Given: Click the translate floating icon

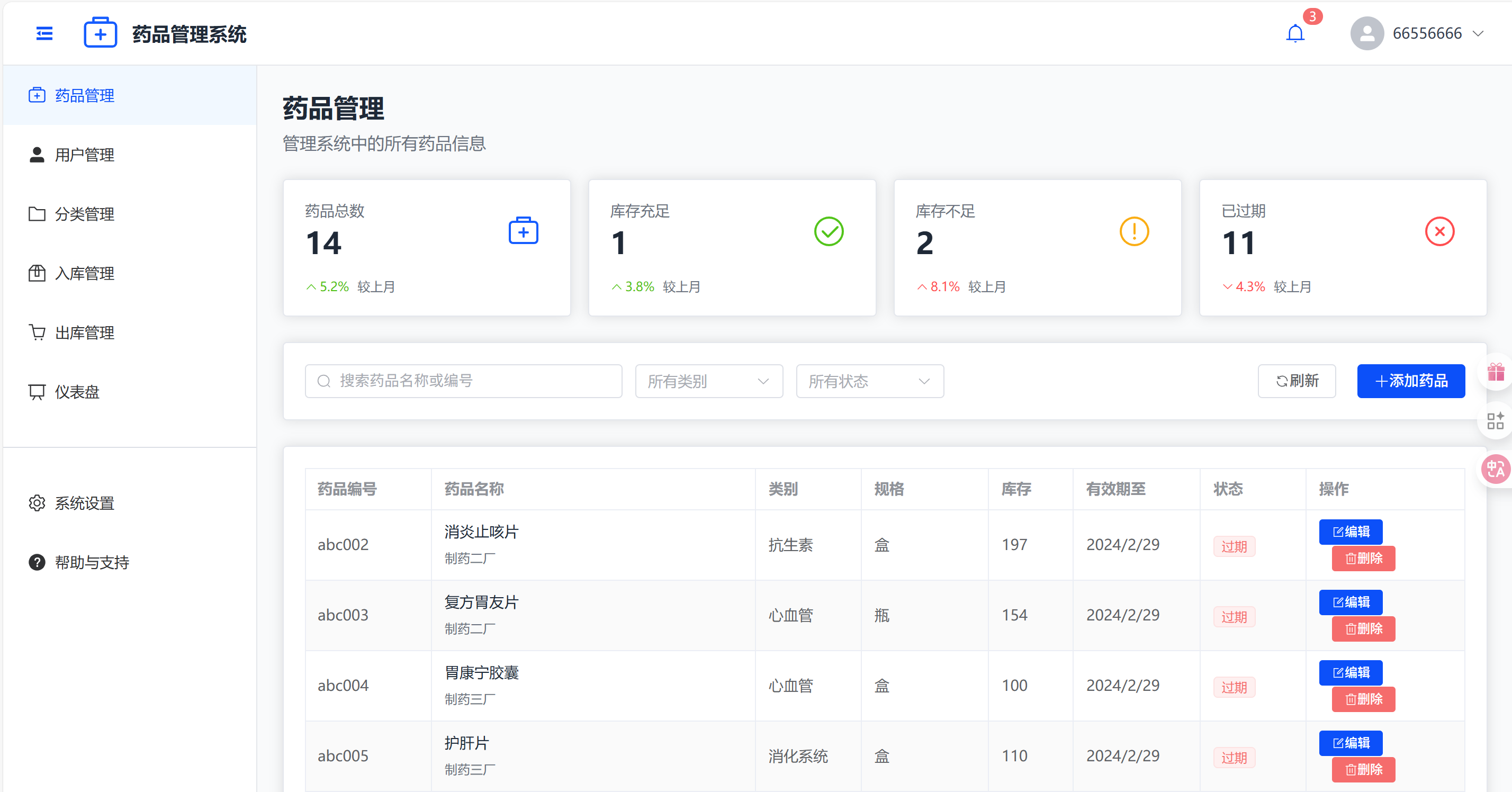Looking at the screenshot, I should pyautogui.click(x=1496, y=469).
